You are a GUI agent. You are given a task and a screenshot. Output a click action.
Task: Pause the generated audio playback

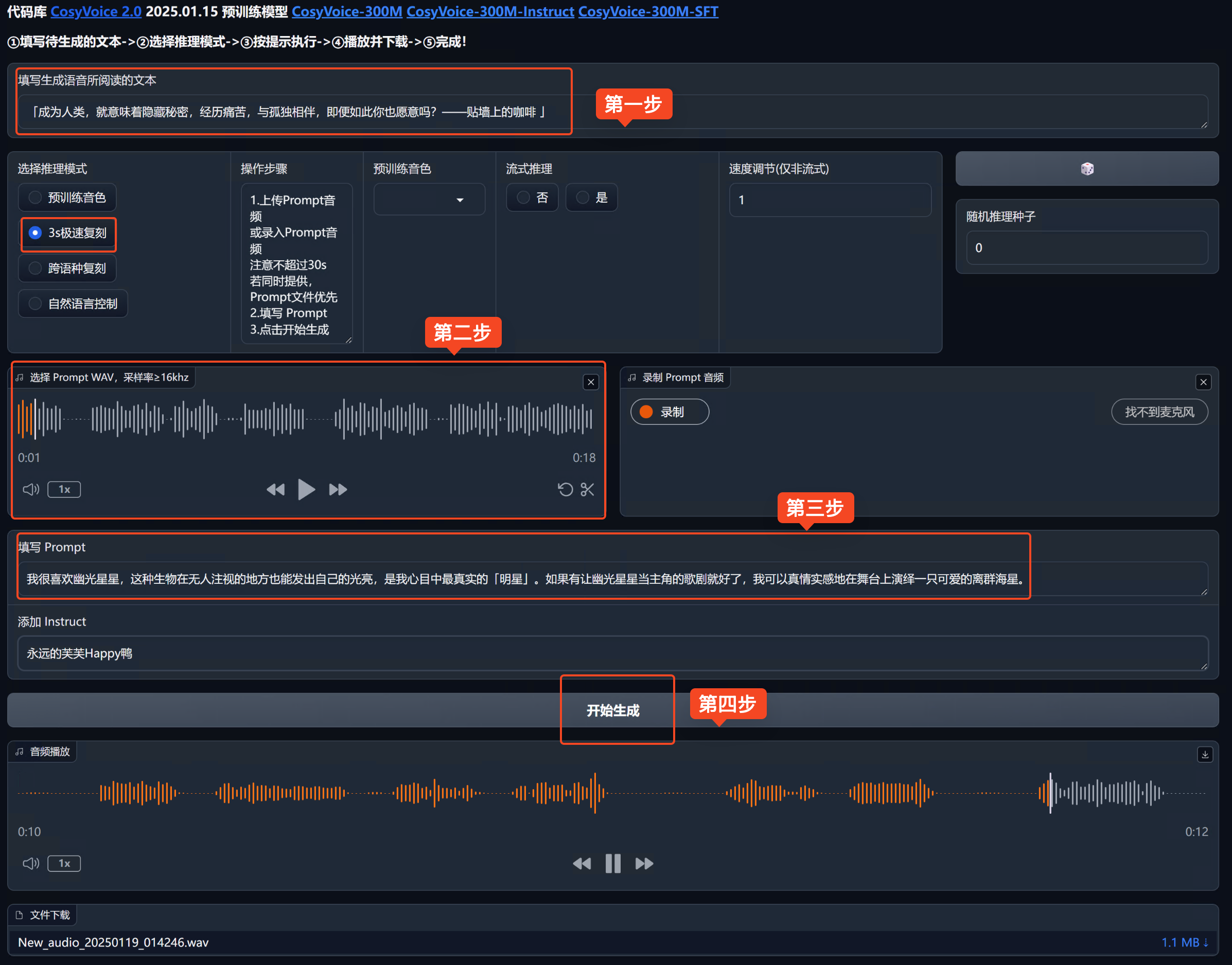612,863
